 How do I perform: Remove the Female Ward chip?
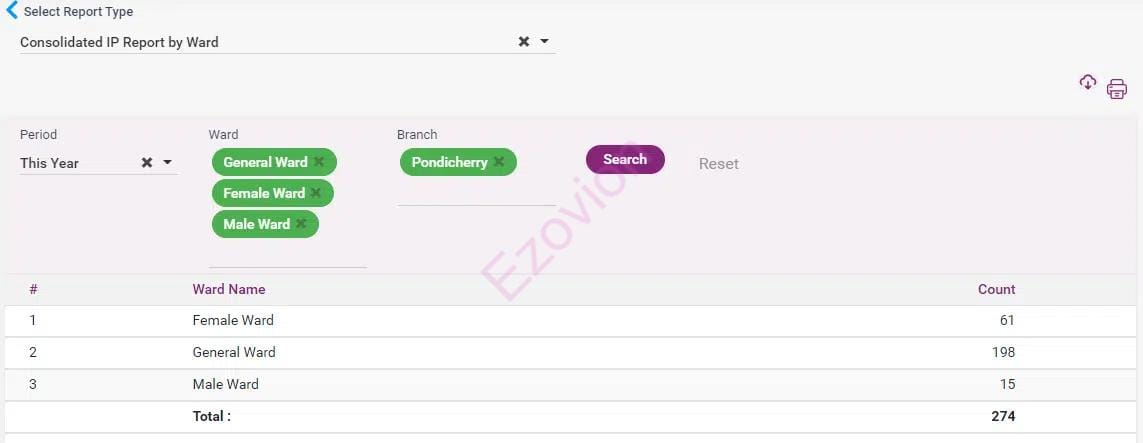click(x=316, y=192)
